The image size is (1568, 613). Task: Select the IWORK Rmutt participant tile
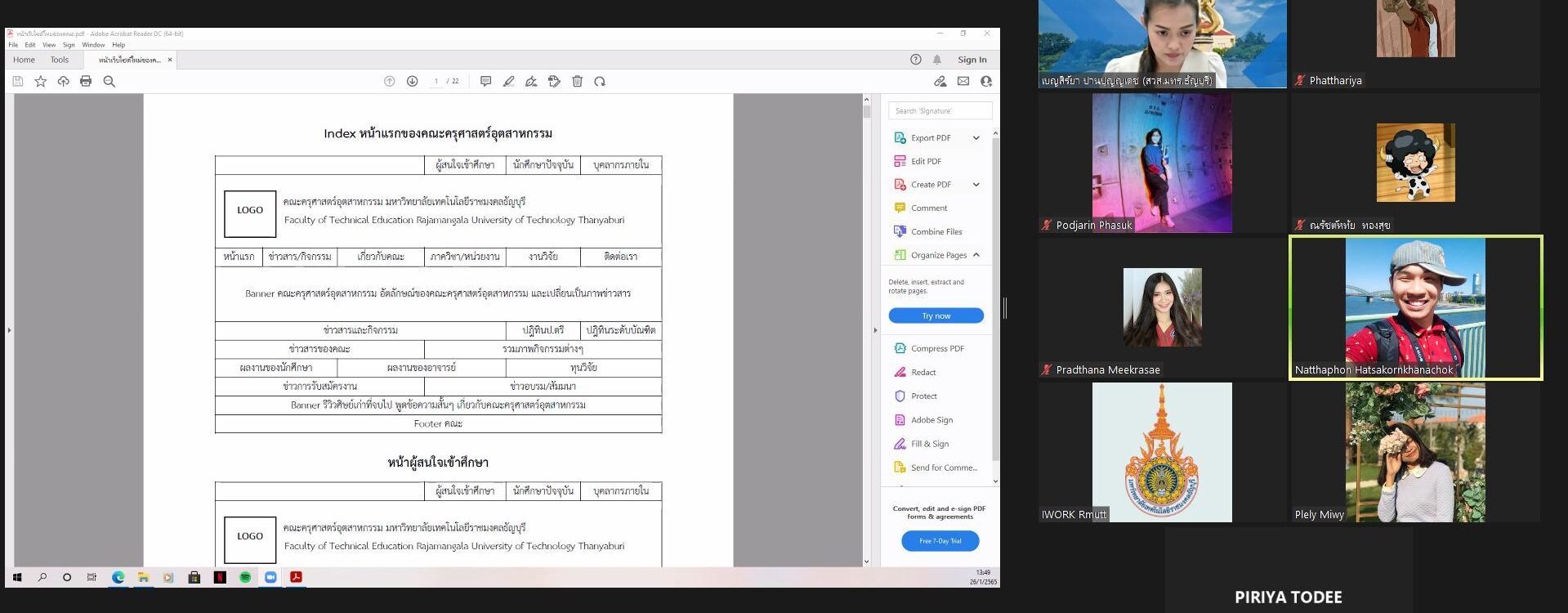(1162, 452)
